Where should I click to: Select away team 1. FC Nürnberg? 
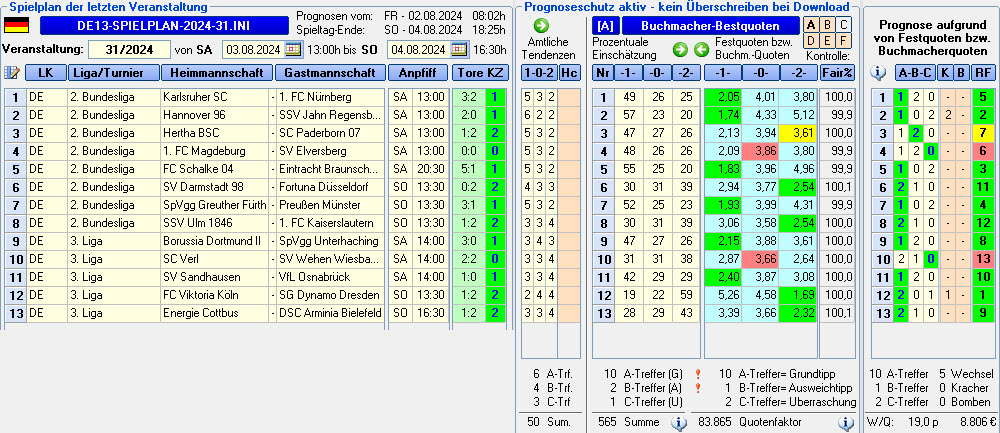[330, 98]
